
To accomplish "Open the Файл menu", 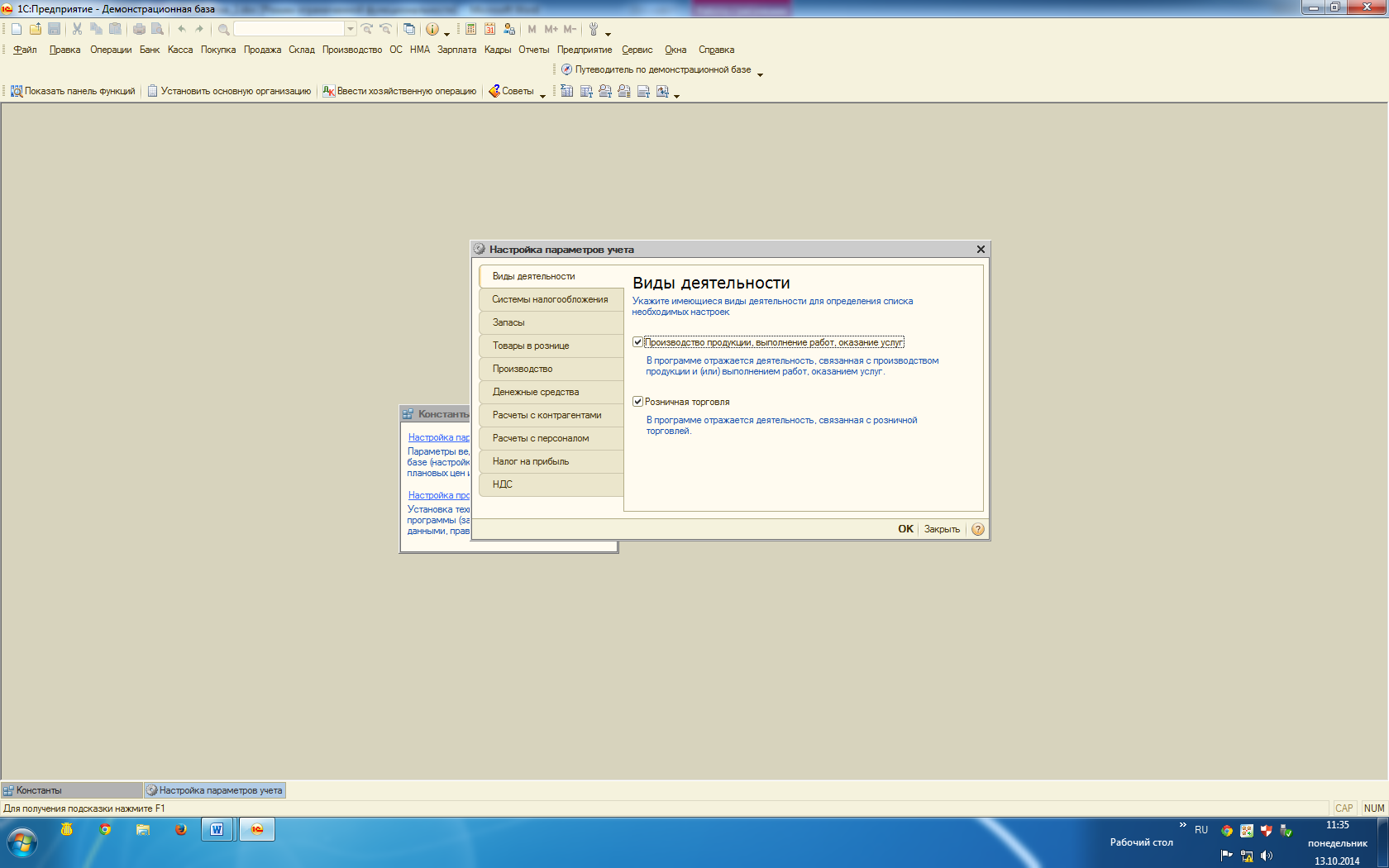I will click(25, 50).
